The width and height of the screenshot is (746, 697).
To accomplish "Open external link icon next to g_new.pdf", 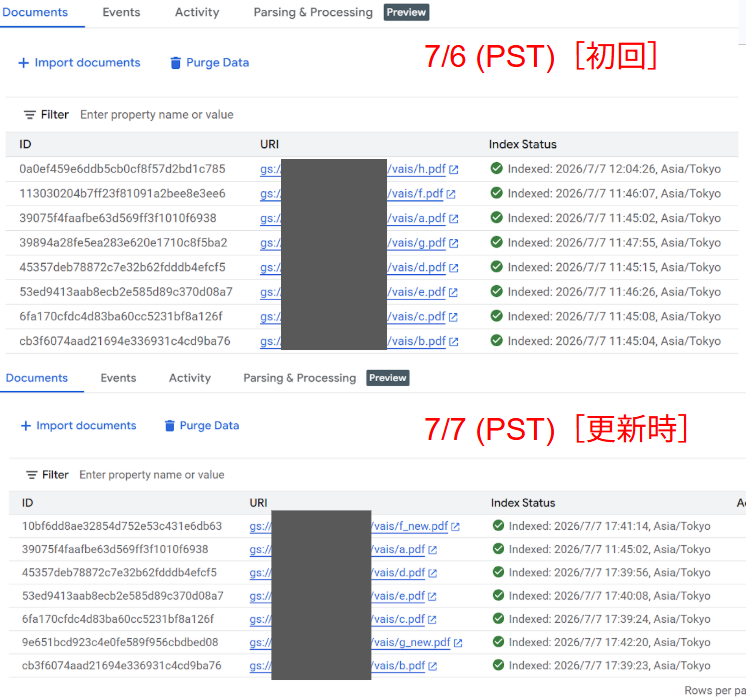I will (458, 643).
